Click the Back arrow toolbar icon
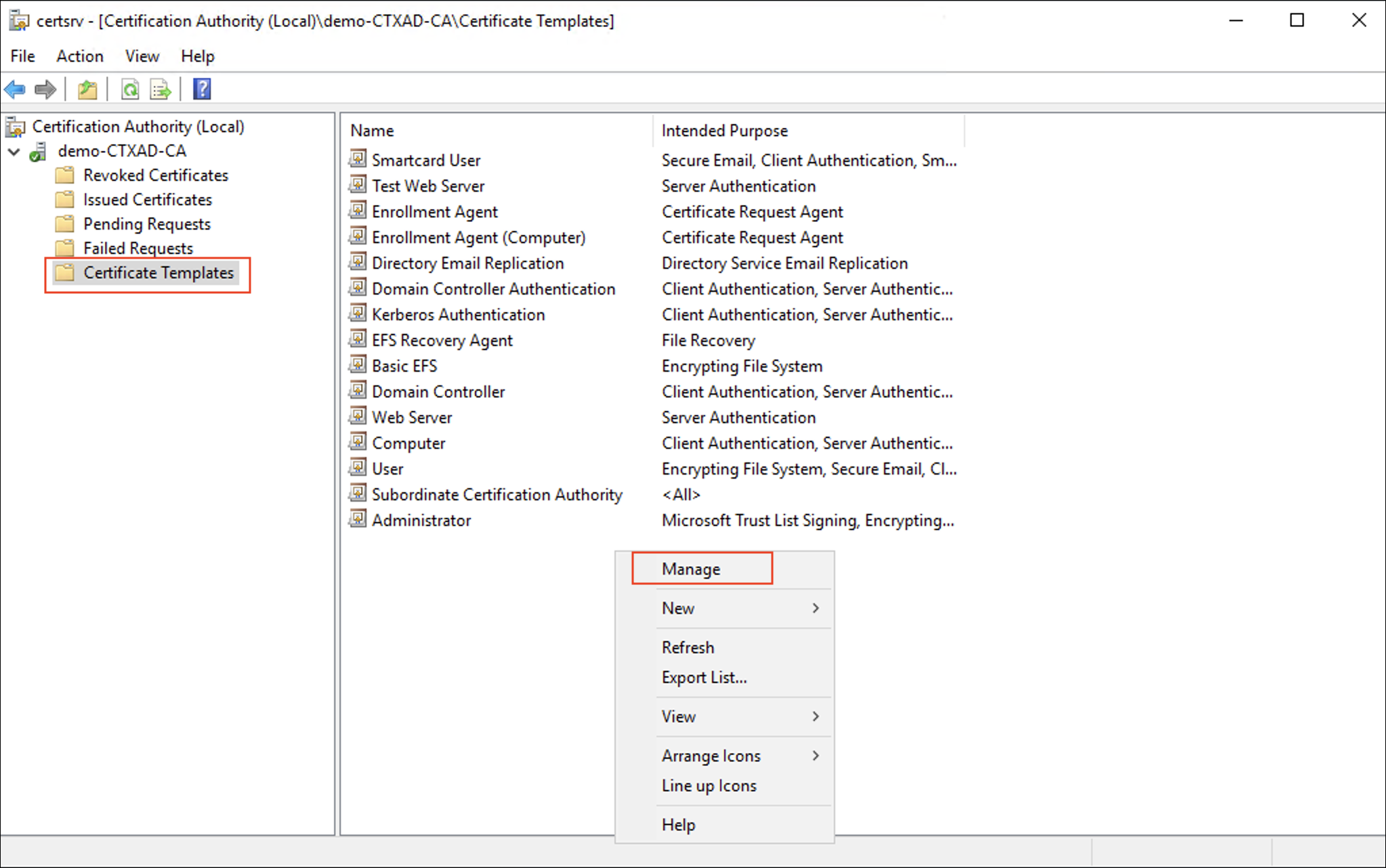This screenshot has width=1386, height=868. pyautogui.click(x=15, y=89)
